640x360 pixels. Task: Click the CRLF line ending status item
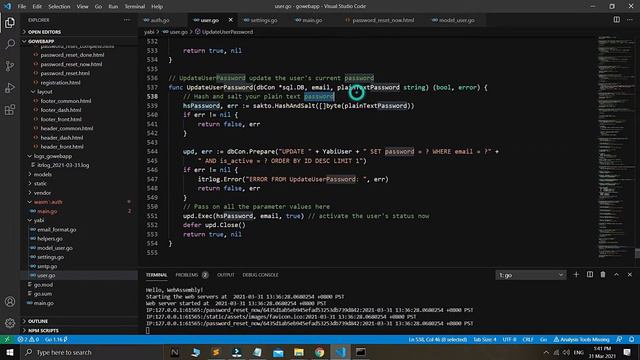click(x=528, y=339)
